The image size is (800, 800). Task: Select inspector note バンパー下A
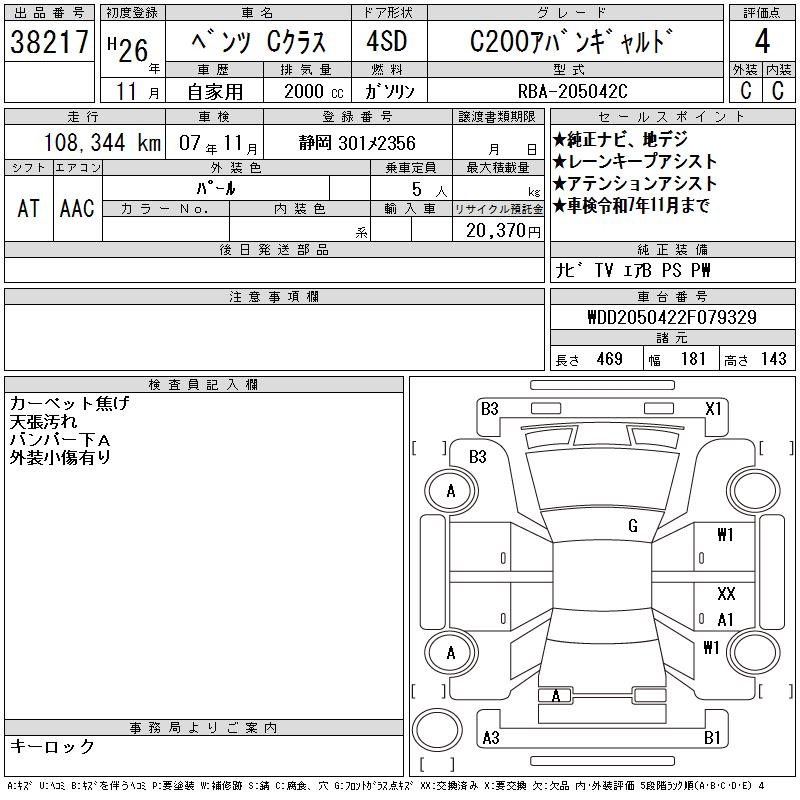[x=60, y=440]
